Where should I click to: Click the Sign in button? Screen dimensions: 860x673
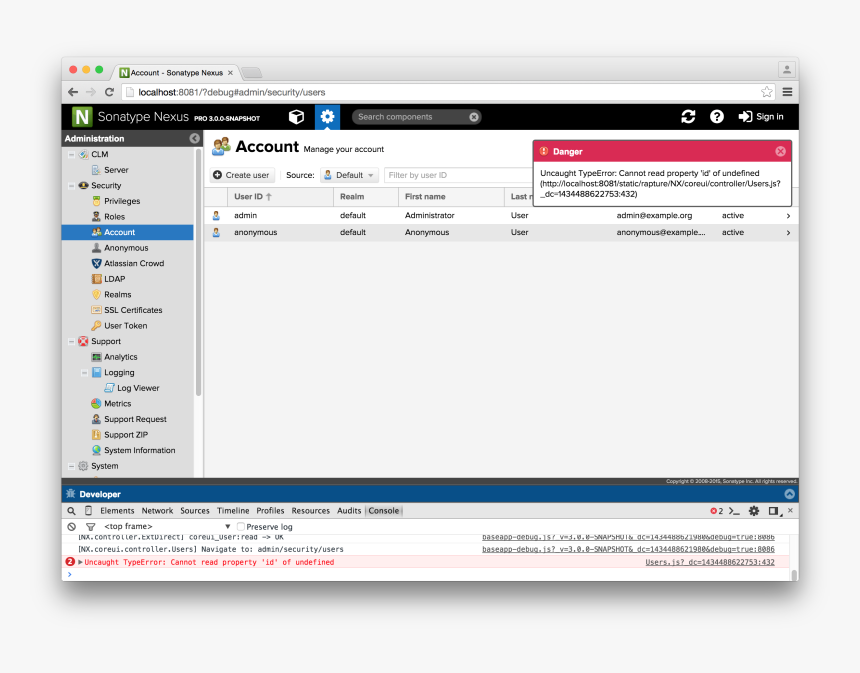tap(761, 116)
